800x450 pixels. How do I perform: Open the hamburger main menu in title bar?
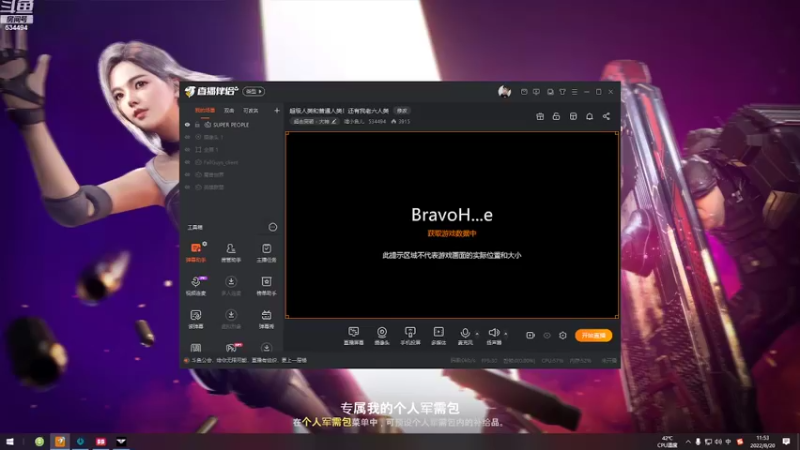point(574,92)
